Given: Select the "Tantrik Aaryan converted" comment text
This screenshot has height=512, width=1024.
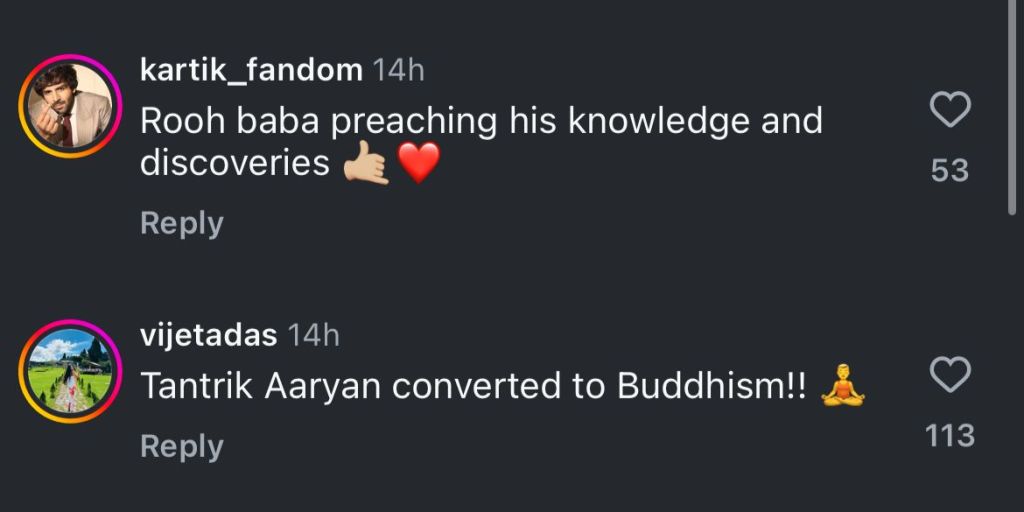Looking at the screenshot, I should click(x=472, y=388).
